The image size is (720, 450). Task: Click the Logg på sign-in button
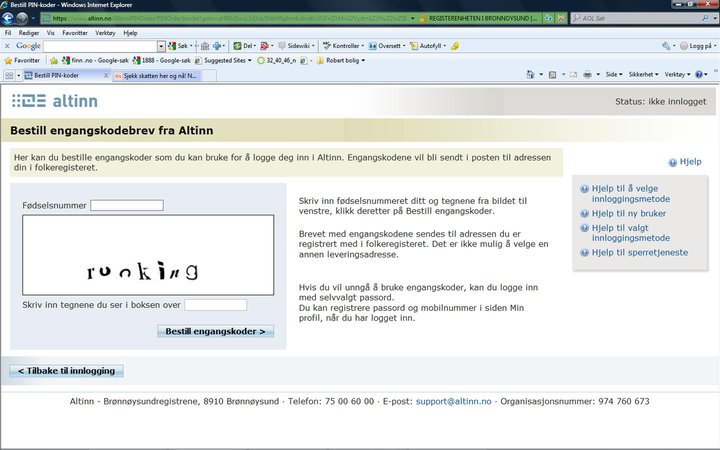696,46
